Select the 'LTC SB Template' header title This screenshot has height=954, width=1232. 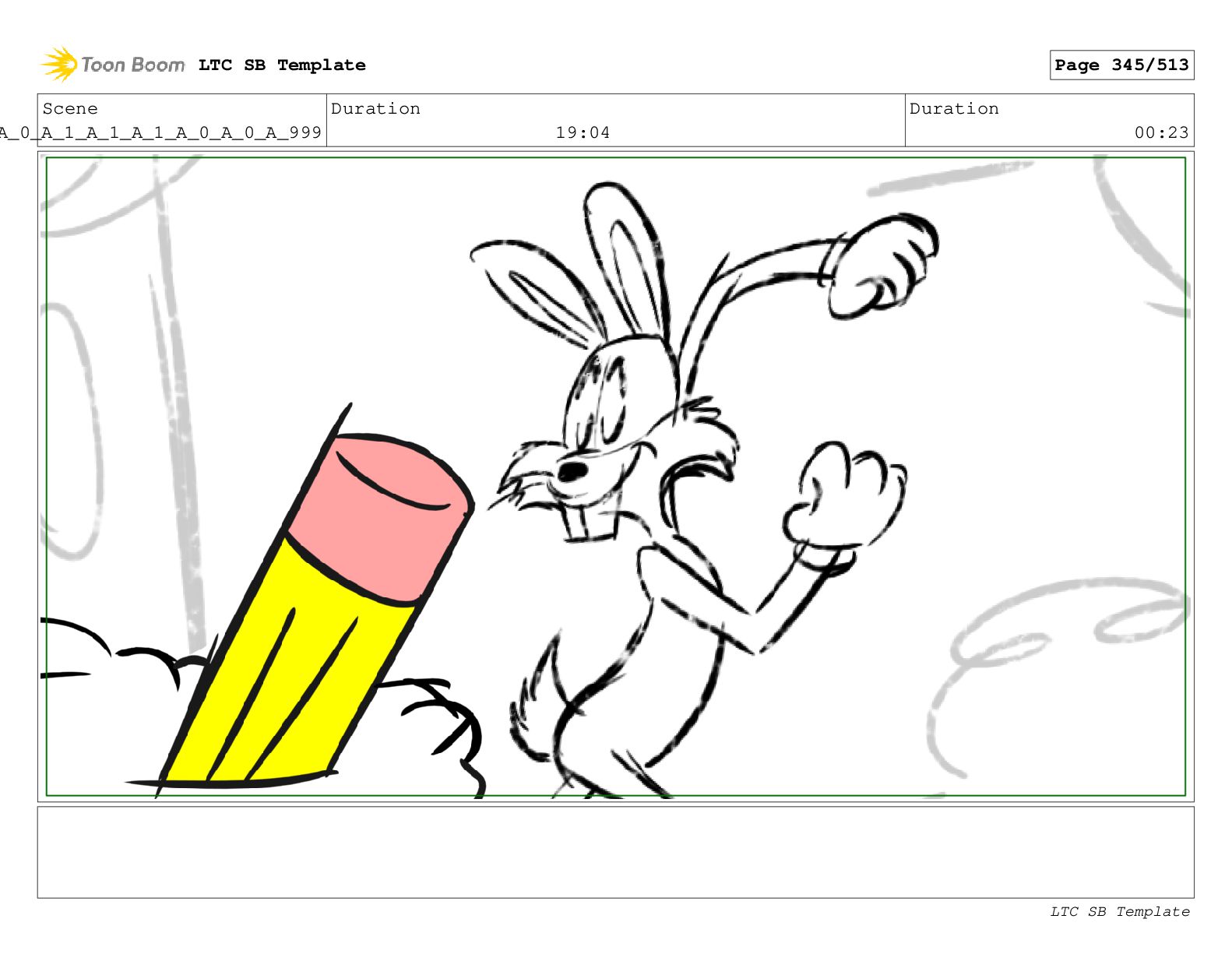point(282,65)
